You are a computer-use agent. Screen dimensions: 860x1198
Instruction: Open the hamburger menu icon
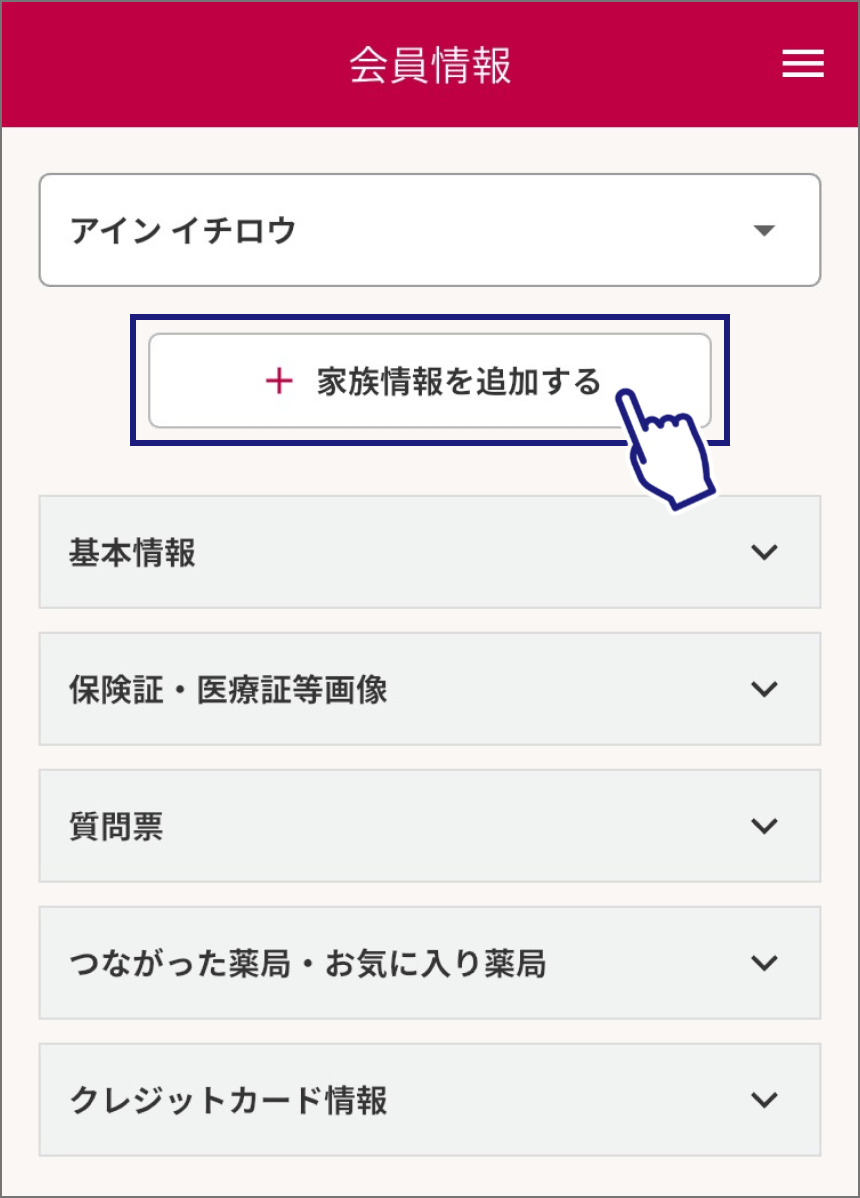[802, 64]
